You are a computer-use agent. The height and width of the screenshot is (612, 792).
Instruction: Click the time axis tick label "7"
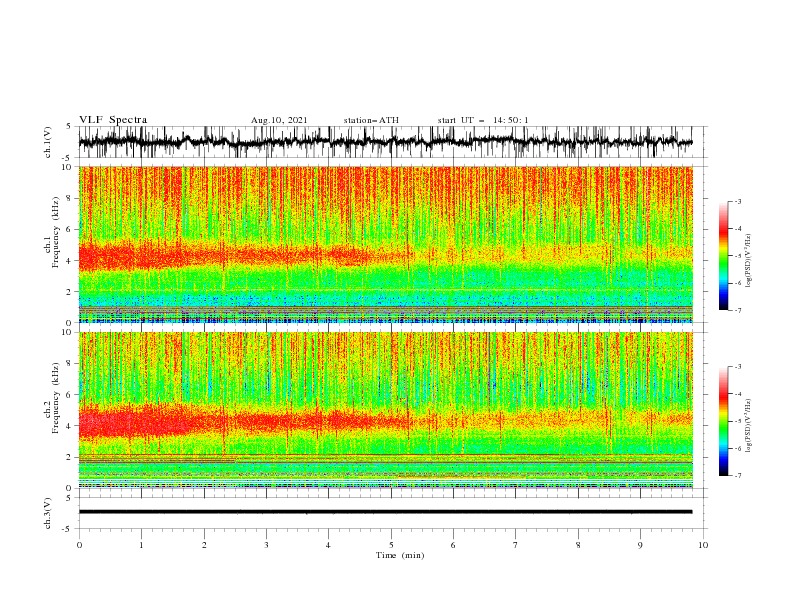tap(516, 545)
